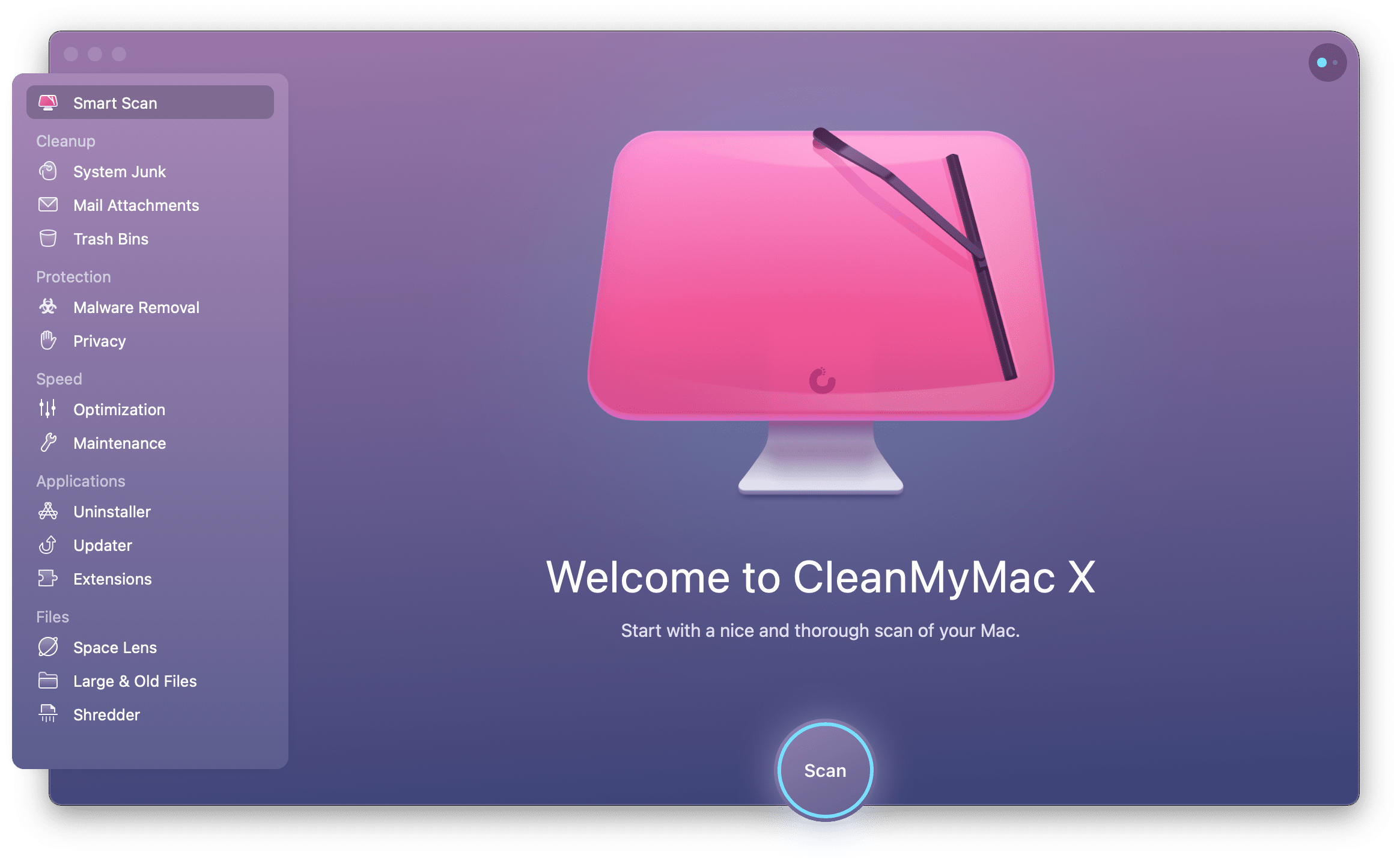This screenshot has height=858, width=1400.
Task: Expand the Cleanup section in sidebar
Action: pos(64,141)
